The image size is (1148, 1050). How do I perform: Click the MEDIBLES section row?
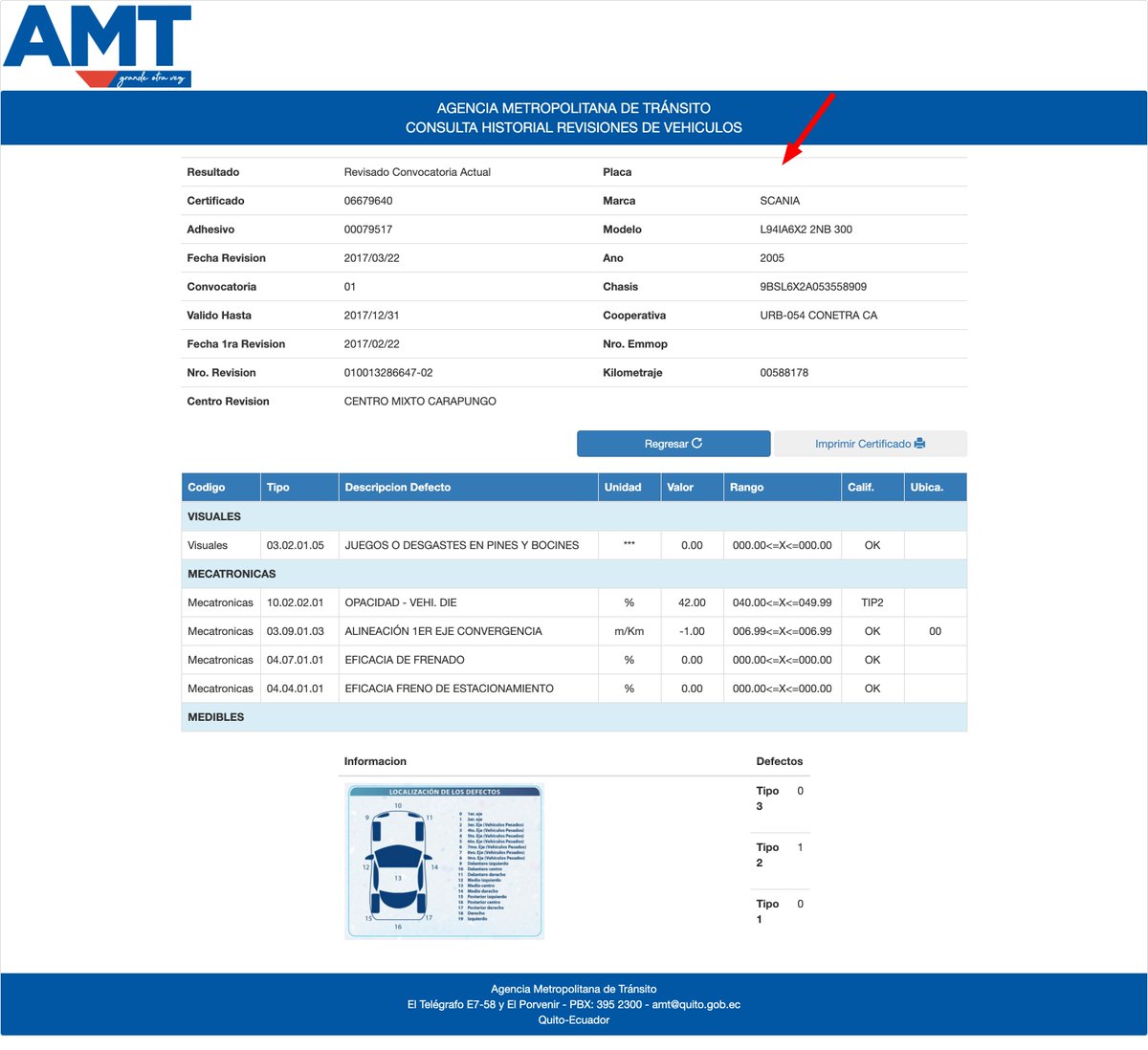click(574, 717)
